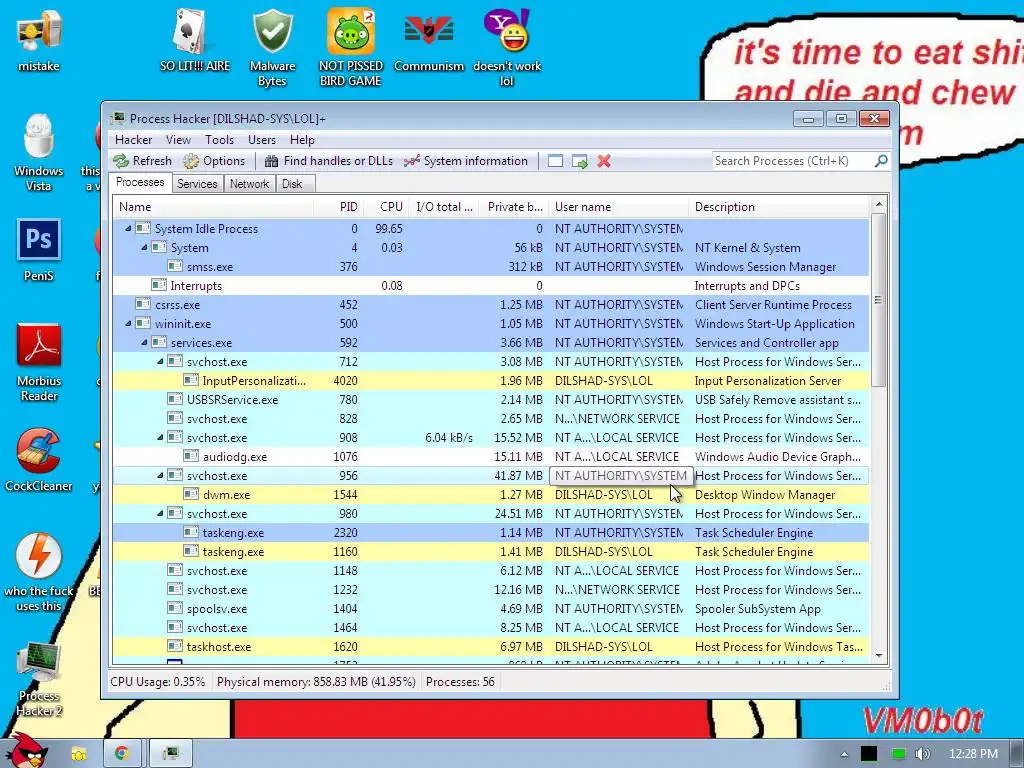Viewport: 1024px width, 768px height.
Task: Select the Interrupts row icon
Action: (159, 285)
